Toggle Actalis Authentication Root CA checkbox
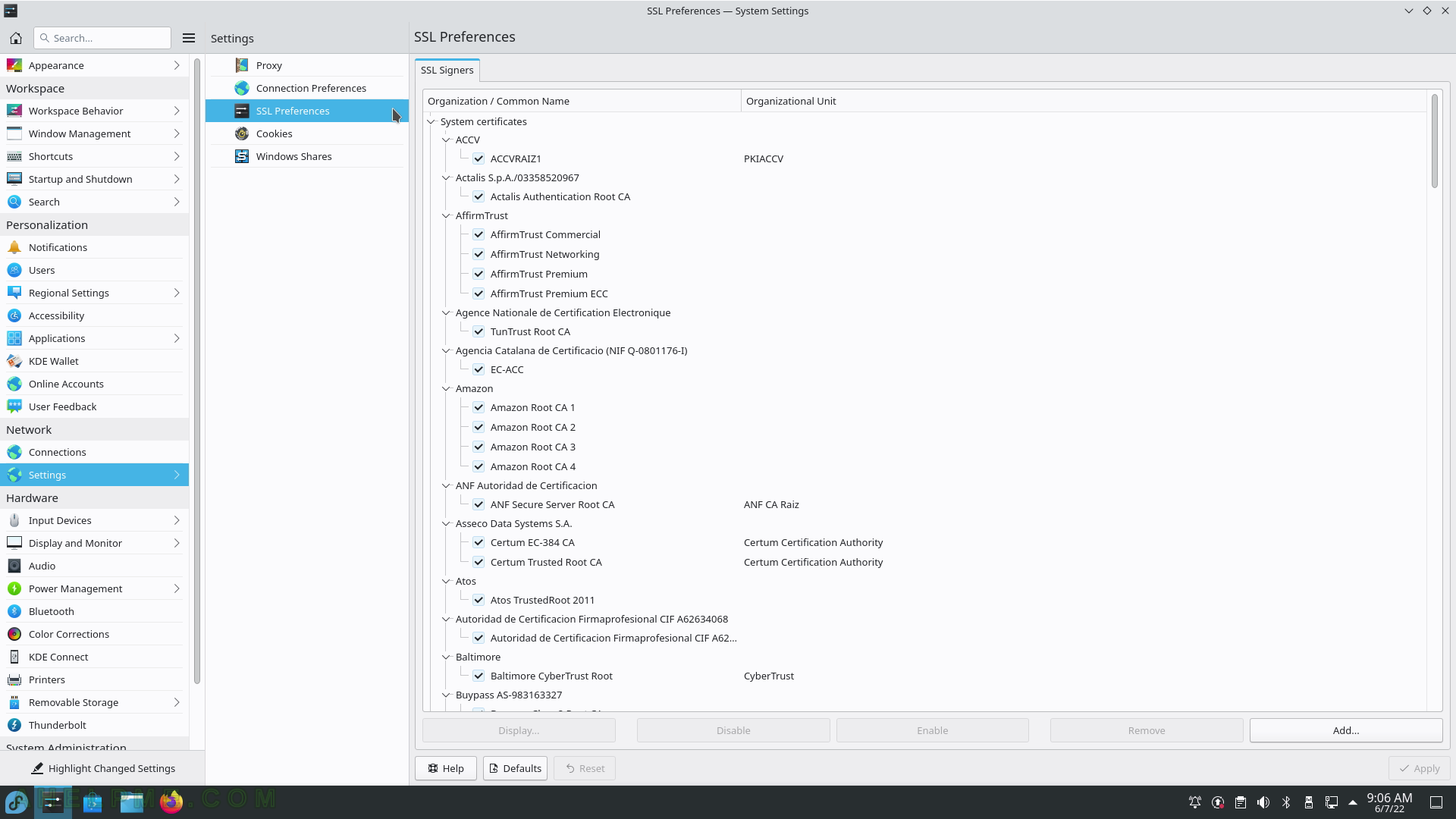The image size is (1456, 819). (x=479, y=196)
